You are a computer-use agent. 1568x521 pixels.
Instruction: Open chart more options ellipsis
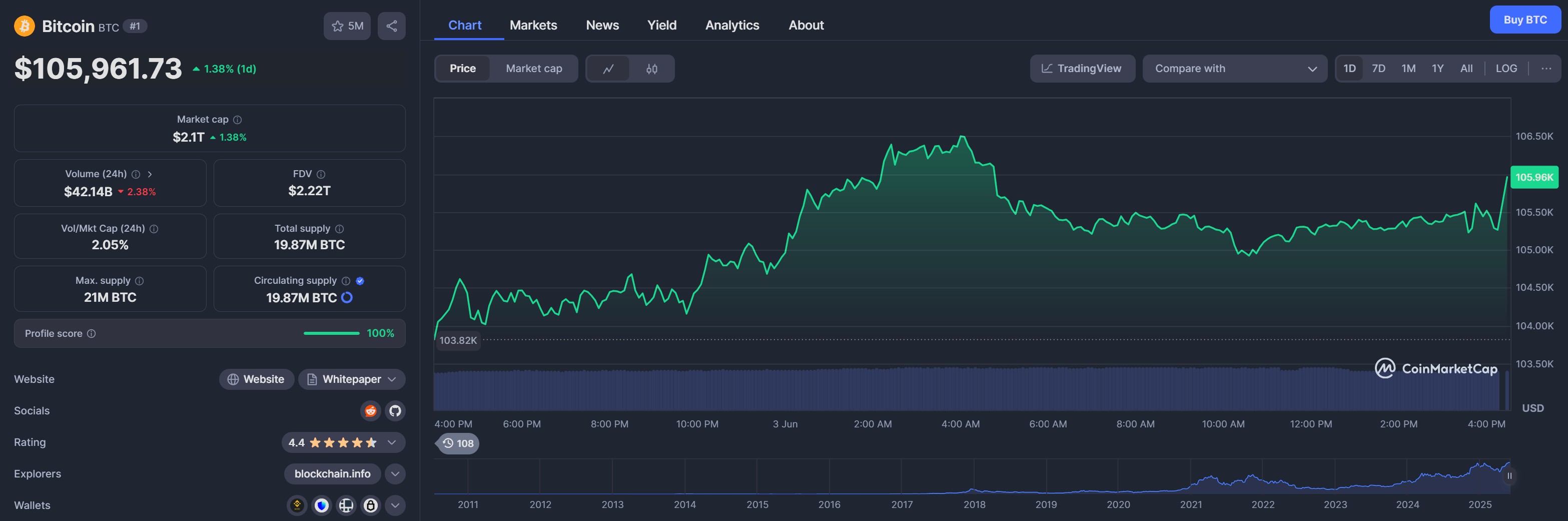(1546, 69)
